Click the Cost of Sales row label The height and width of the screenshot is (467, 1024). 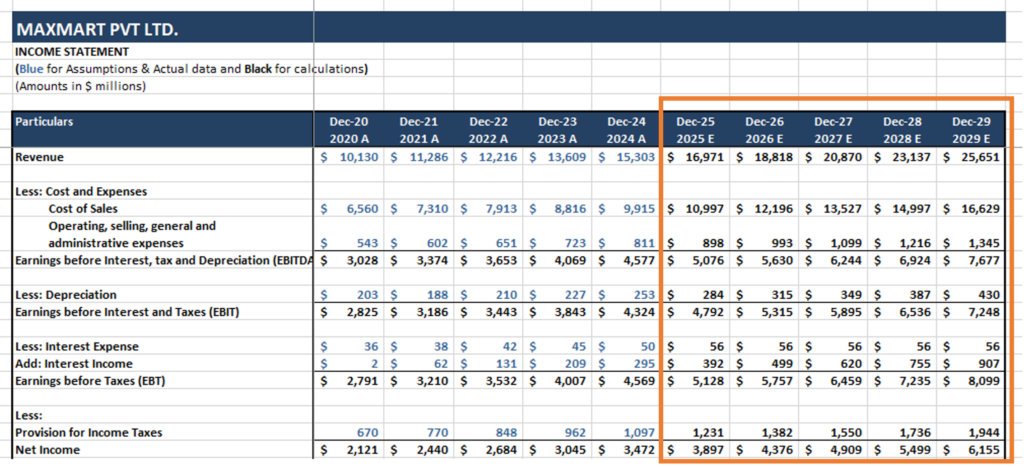pyautogui.click(x=83, y=209)
